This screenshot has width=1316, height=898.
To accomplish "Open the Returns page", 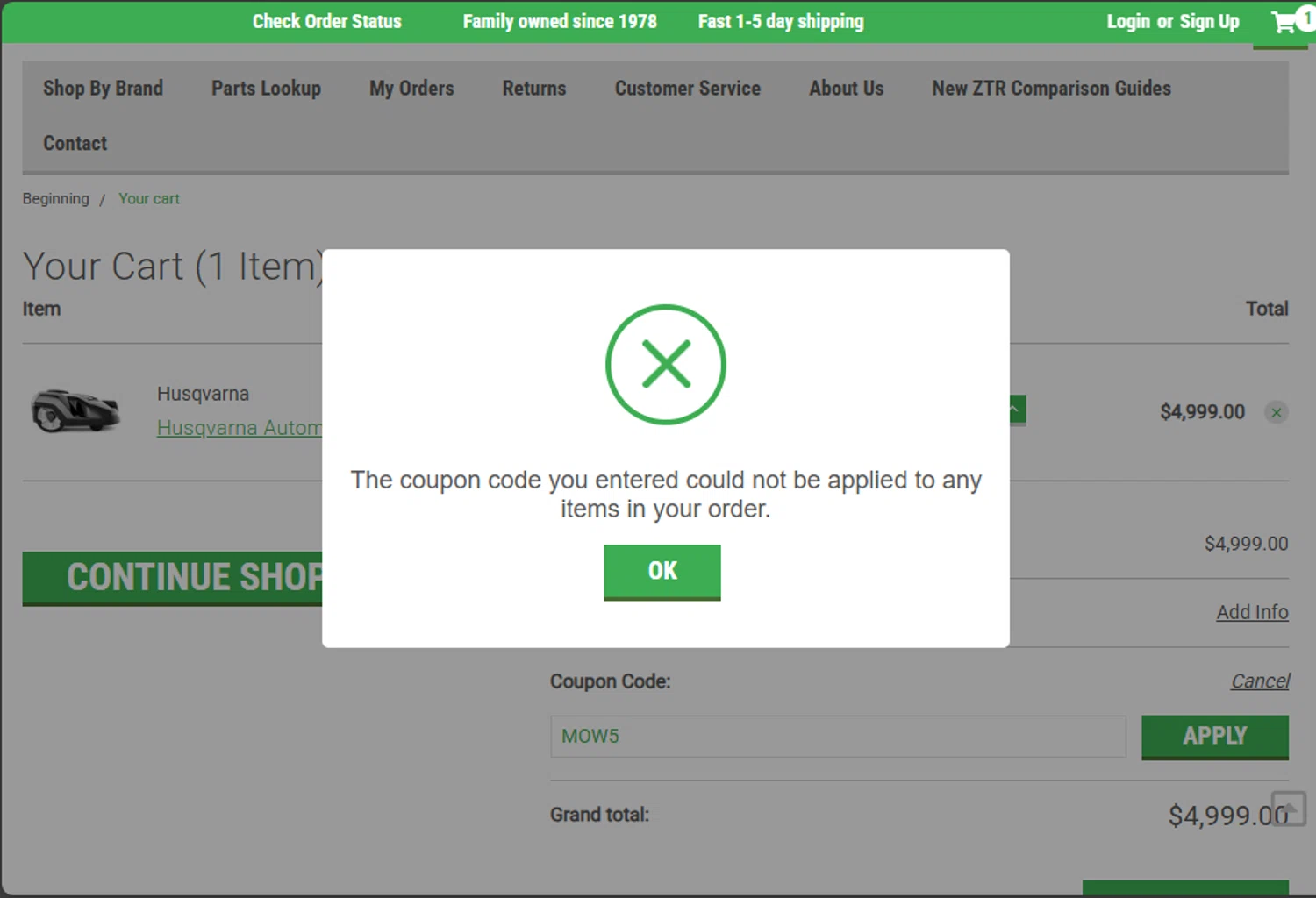I will click(x=533, y=89).
